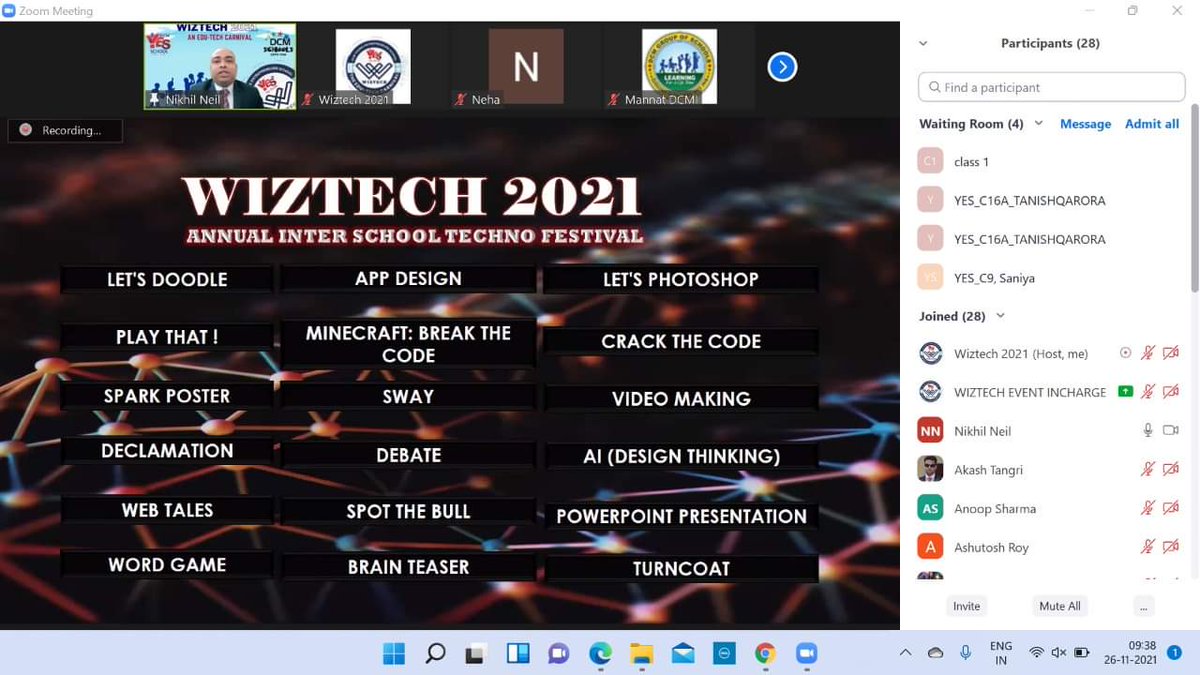Toggle WIZTECH EVENT INCHARGE camera icon

(1171, 392)
